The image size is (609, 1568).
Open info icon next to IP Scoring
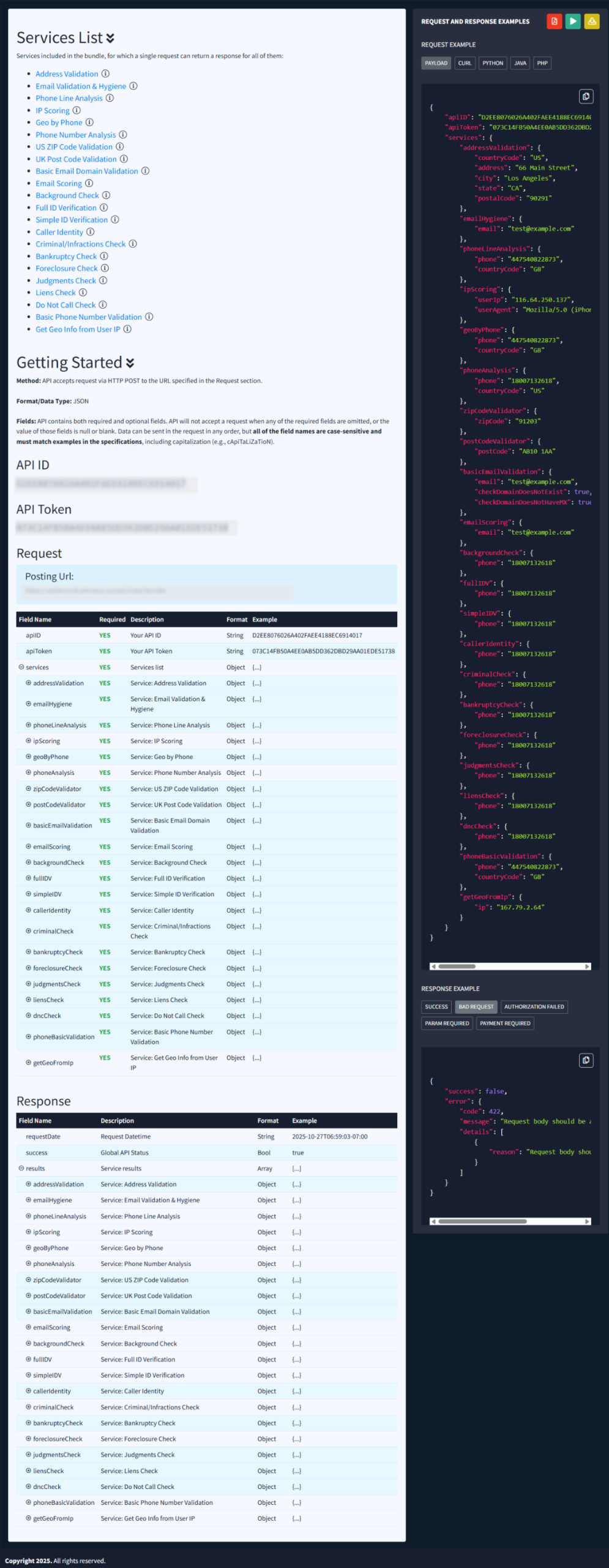(x=77, y=111)
